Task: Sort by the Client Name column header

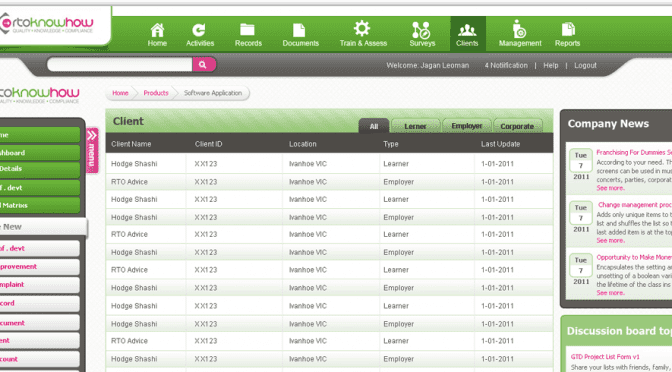Action: click(x=131, y=144)
